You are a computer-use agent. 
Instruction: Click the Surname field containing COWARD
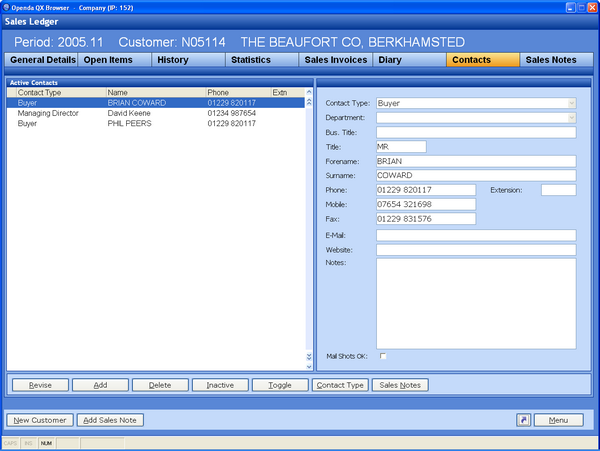pos(476,175)
